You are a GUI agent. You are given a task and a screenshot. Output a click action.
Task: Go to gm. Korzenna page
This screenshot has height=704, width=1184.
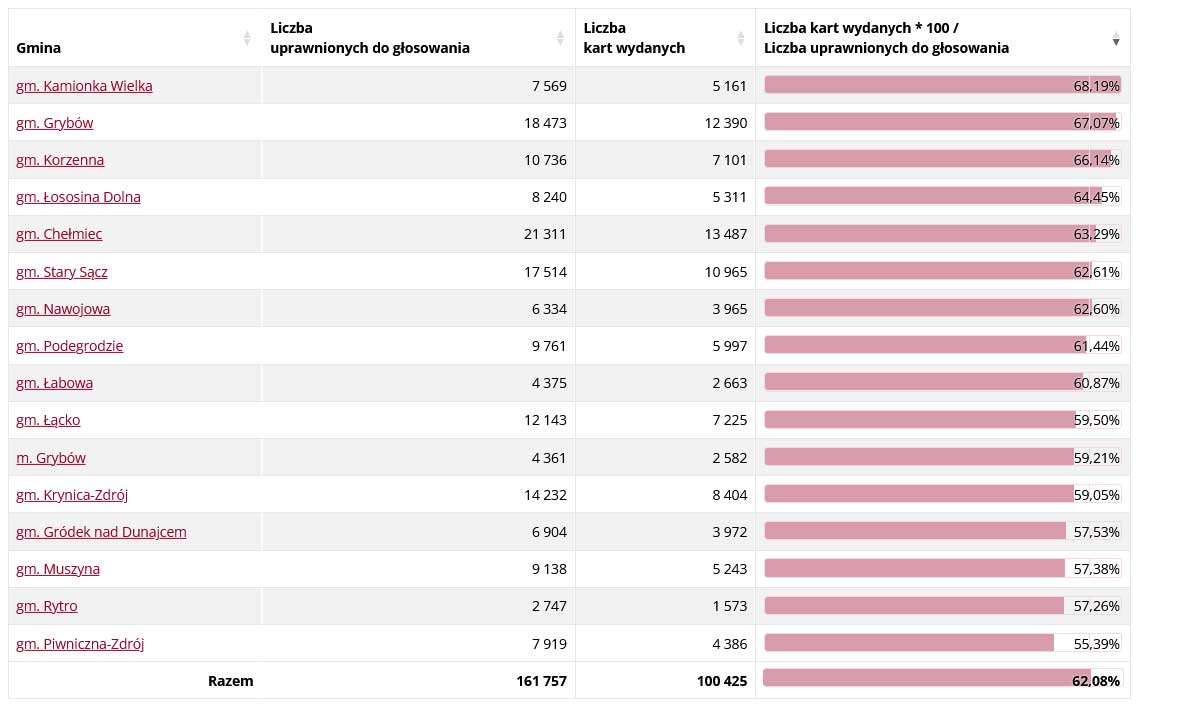coord(60,160)
